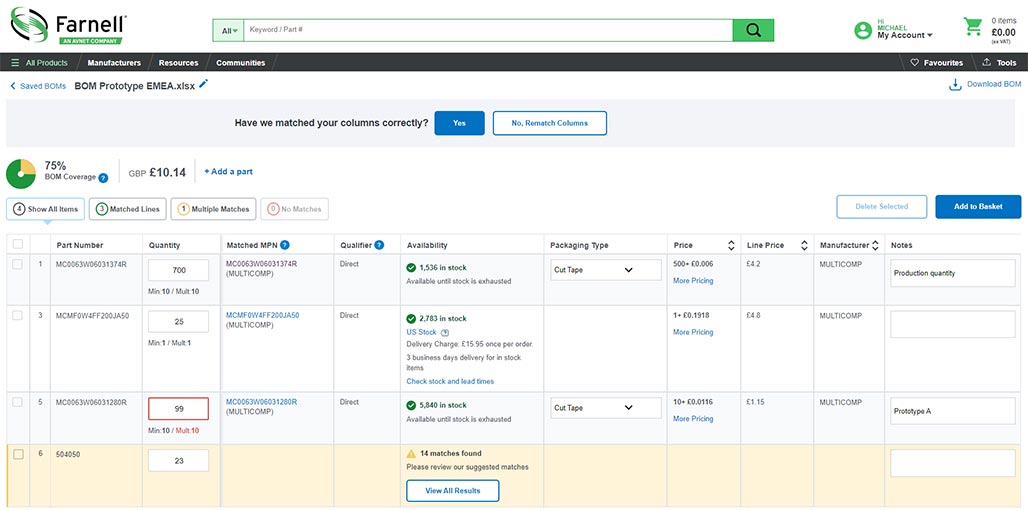Click the Production quantity notes field
This screenshot has width=1028, height=510.
[x=953, y=273]
